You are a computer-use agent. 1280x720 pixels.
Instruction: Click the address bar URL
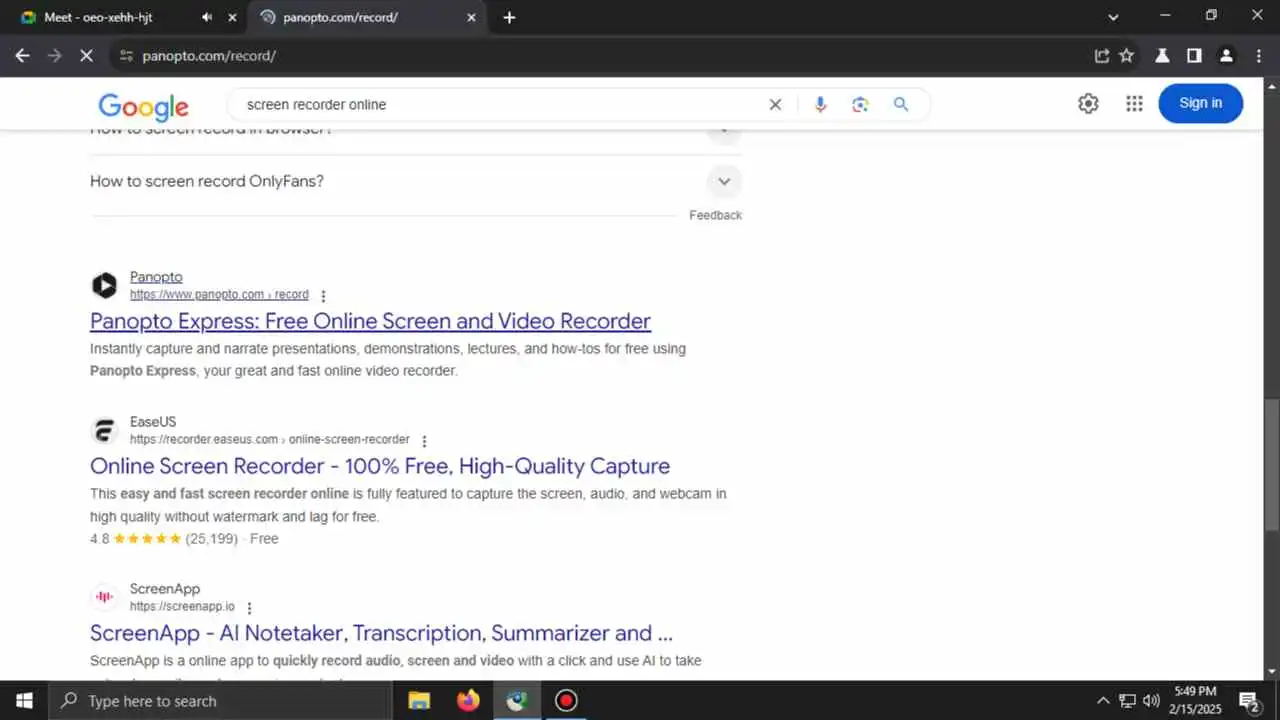(x=209, y=56)
